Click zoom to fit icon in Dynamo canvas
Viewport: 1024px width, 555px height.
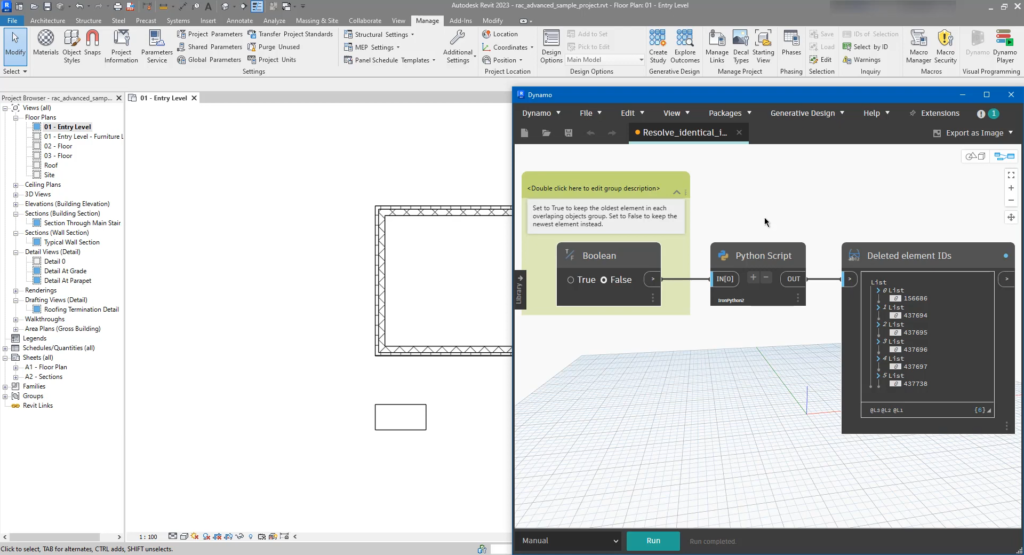[1011, 175]
